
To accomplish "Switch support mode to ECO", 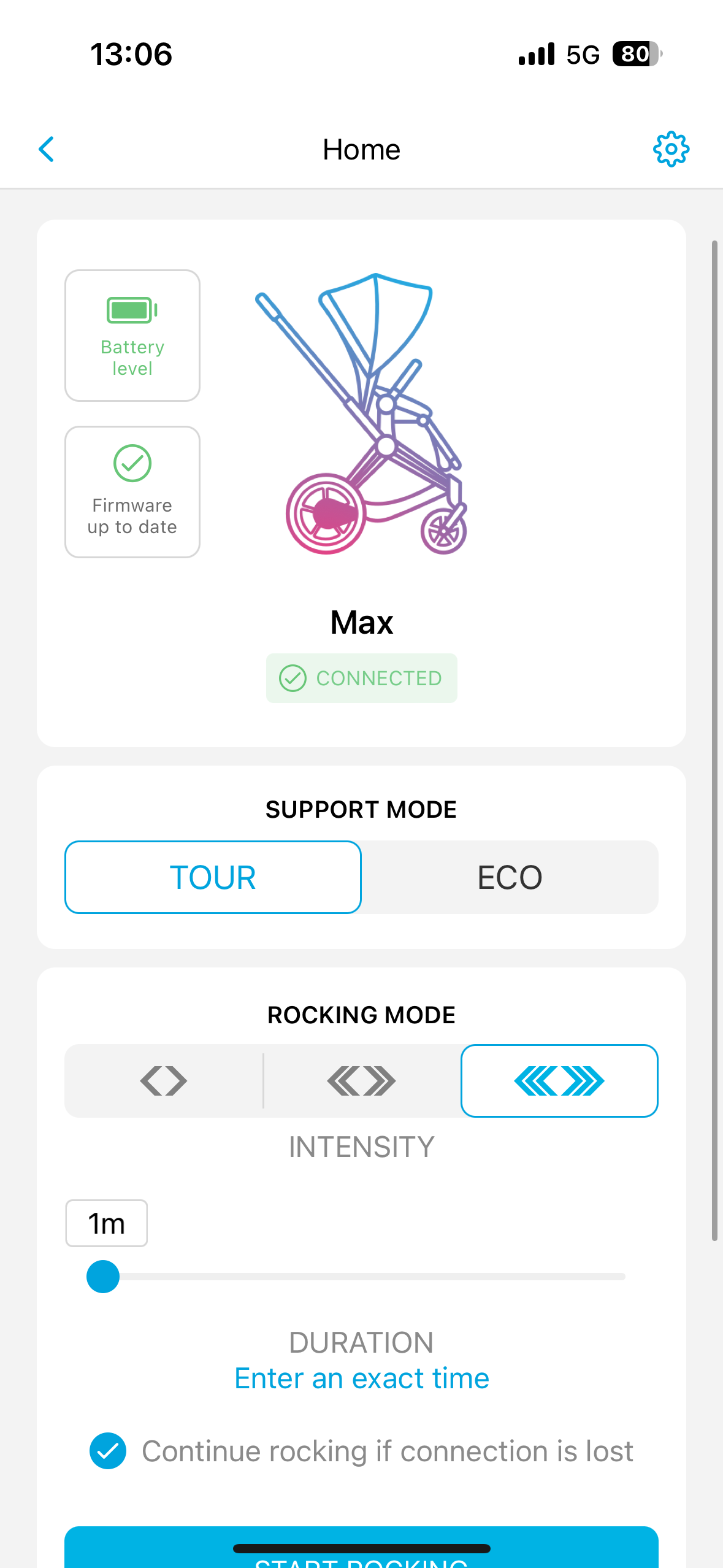I will click(x=510, y=877).
